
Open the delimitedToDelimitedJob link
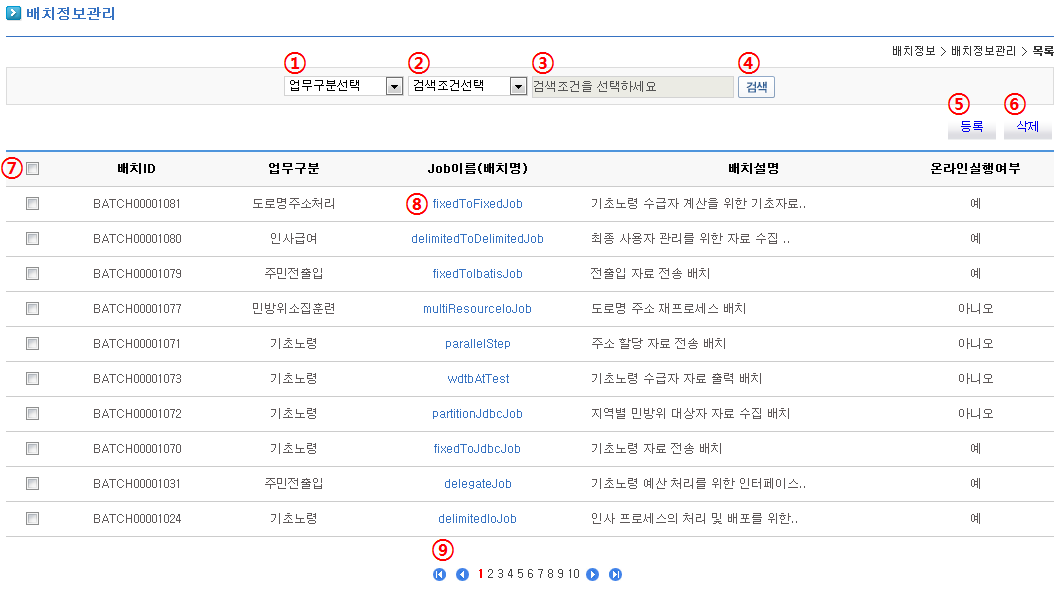click(477, 239)
